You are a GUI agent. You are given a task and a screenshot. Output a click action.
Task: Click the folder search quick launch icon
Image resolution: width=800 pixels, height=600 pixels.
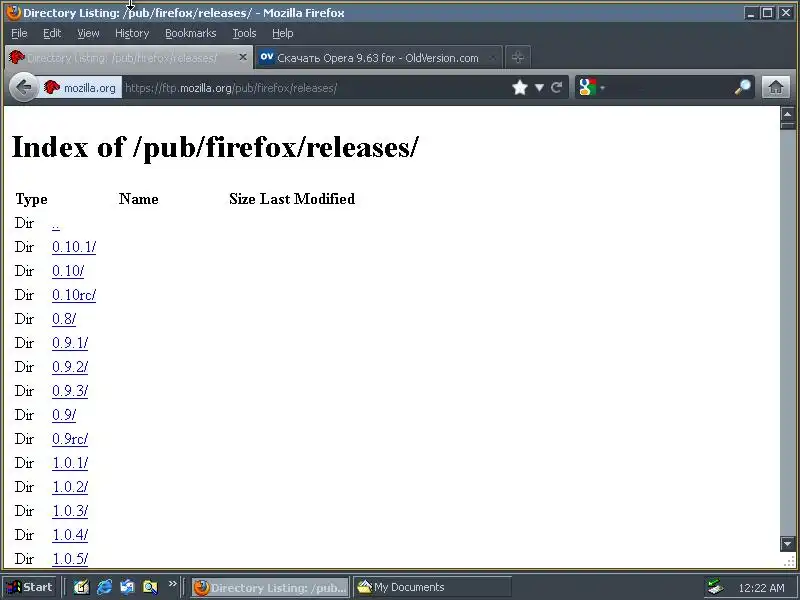(150, 587)
